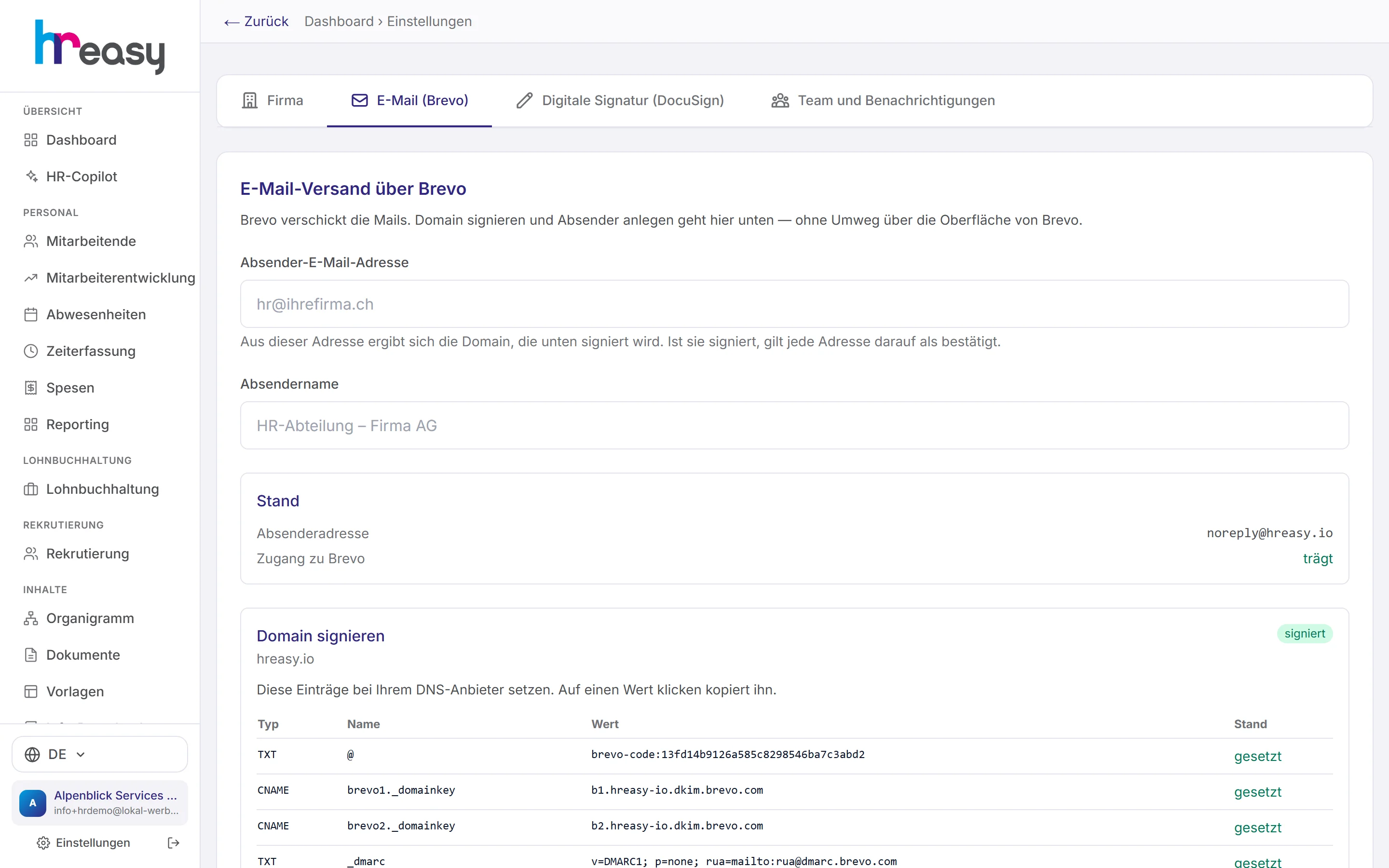Click the Spesen receipt icon
The height and width of the screenshot is (868, 1389).
coord(31,388)
